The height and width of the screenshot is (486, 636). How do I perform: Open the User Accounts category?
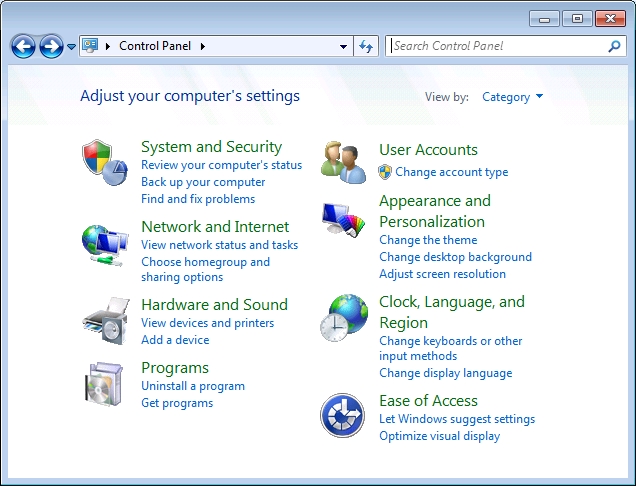[x=428, y=150]
